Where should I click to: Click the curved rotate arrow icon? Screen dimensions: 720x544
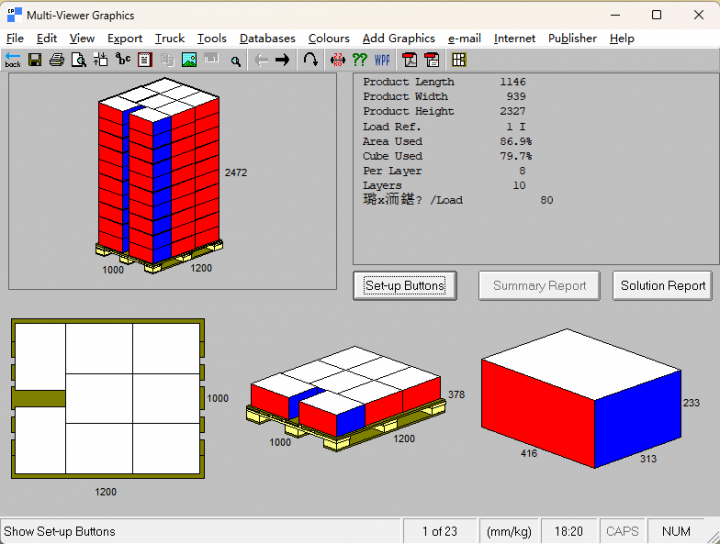pyautogui.click(x=311, y=60)
